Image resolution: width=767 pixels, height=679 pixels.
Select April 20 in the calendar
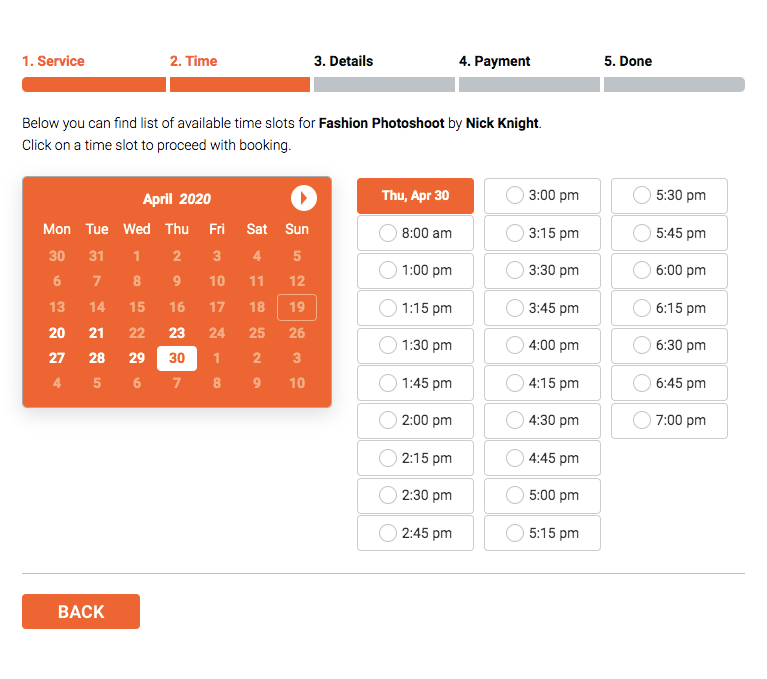57,333
